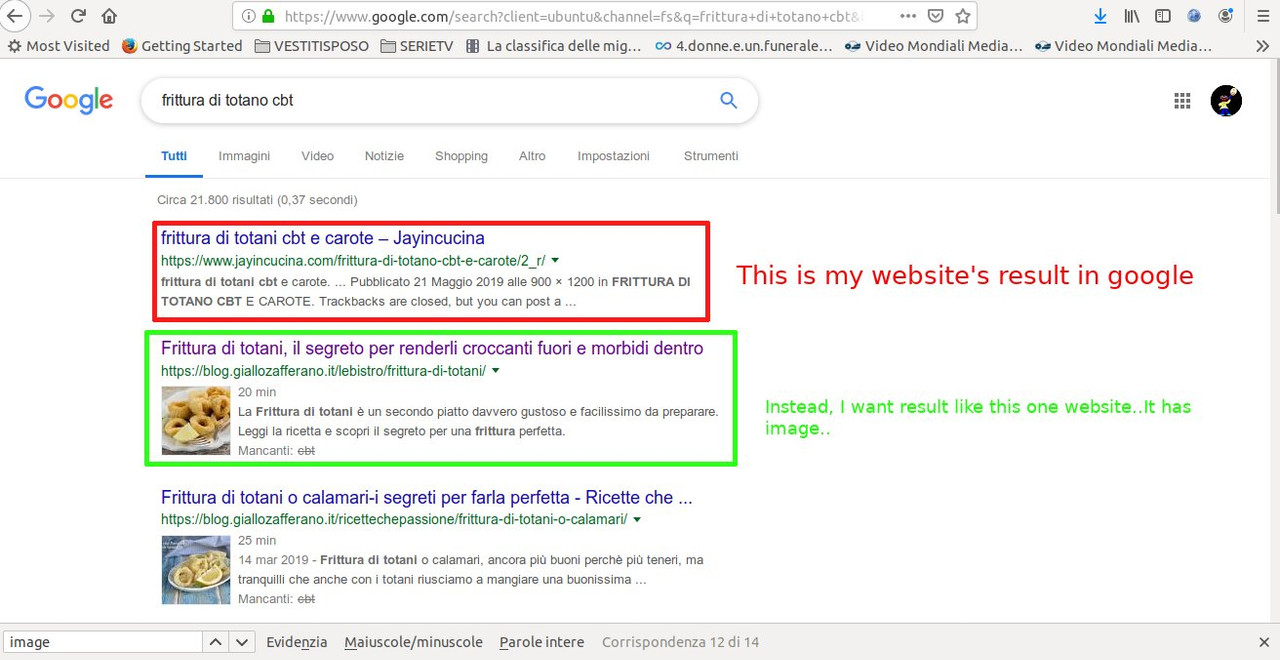Expand dropdown next to ricettechepassione URL
This screenshot has height=660, width=1280.
click(637, 520)
